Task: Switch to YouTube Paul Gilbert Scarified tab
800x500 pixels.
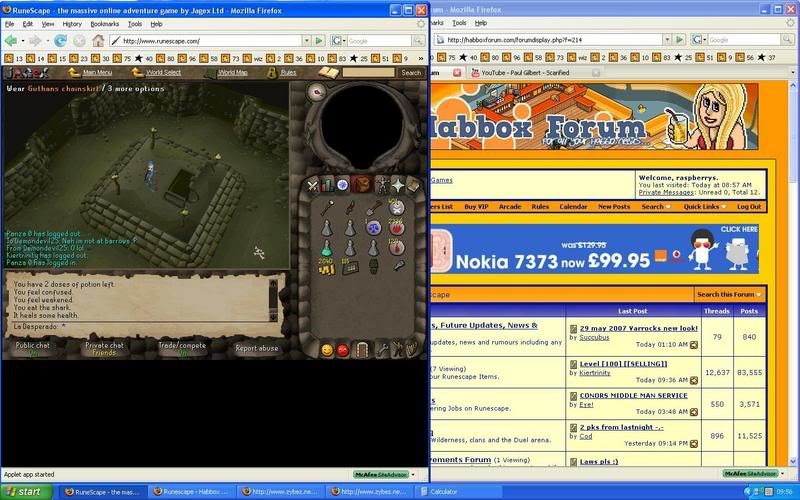Action: click(x=535, y=73)
